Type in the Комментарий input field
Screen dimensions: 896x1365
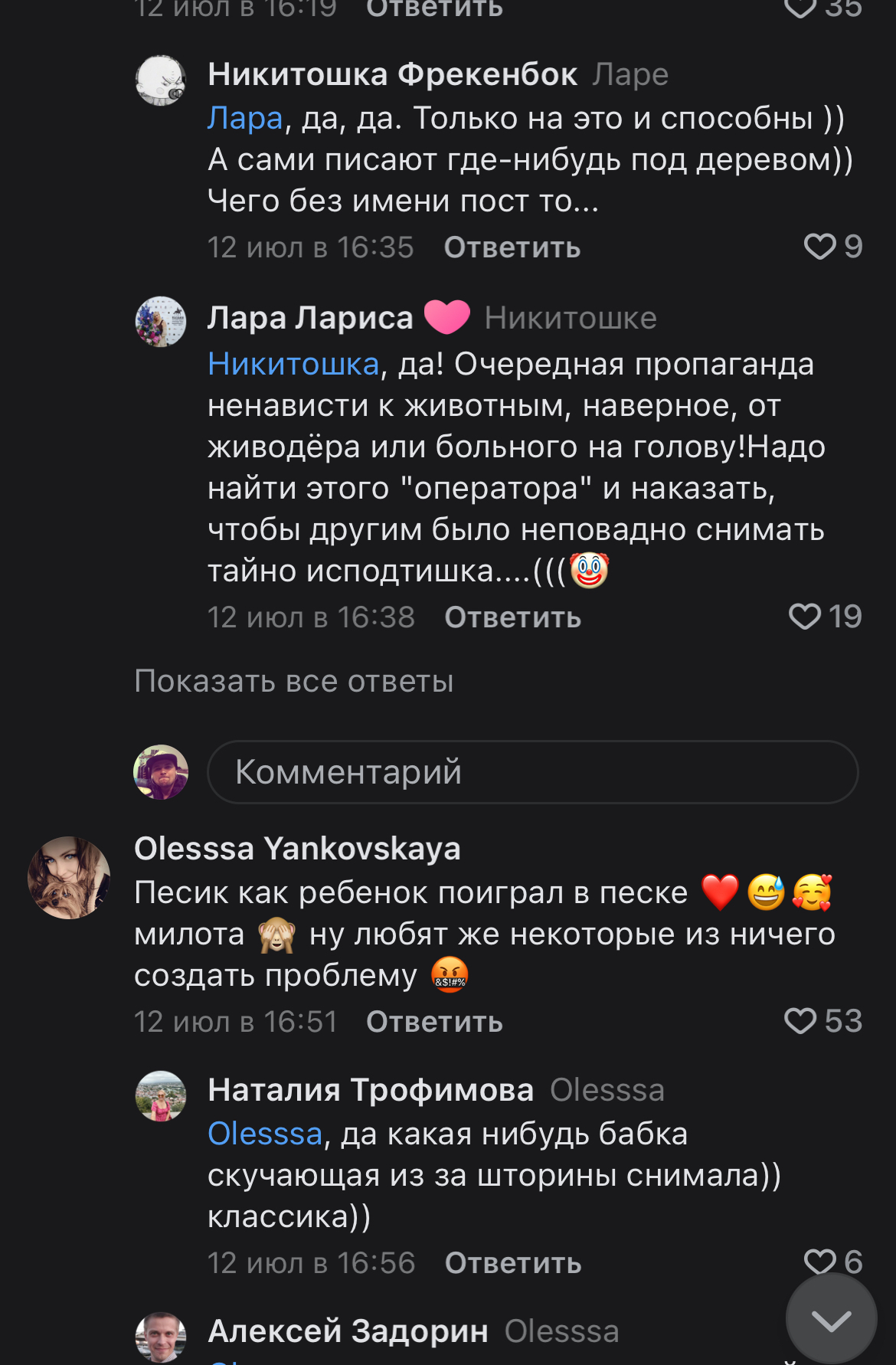(532, 772)
